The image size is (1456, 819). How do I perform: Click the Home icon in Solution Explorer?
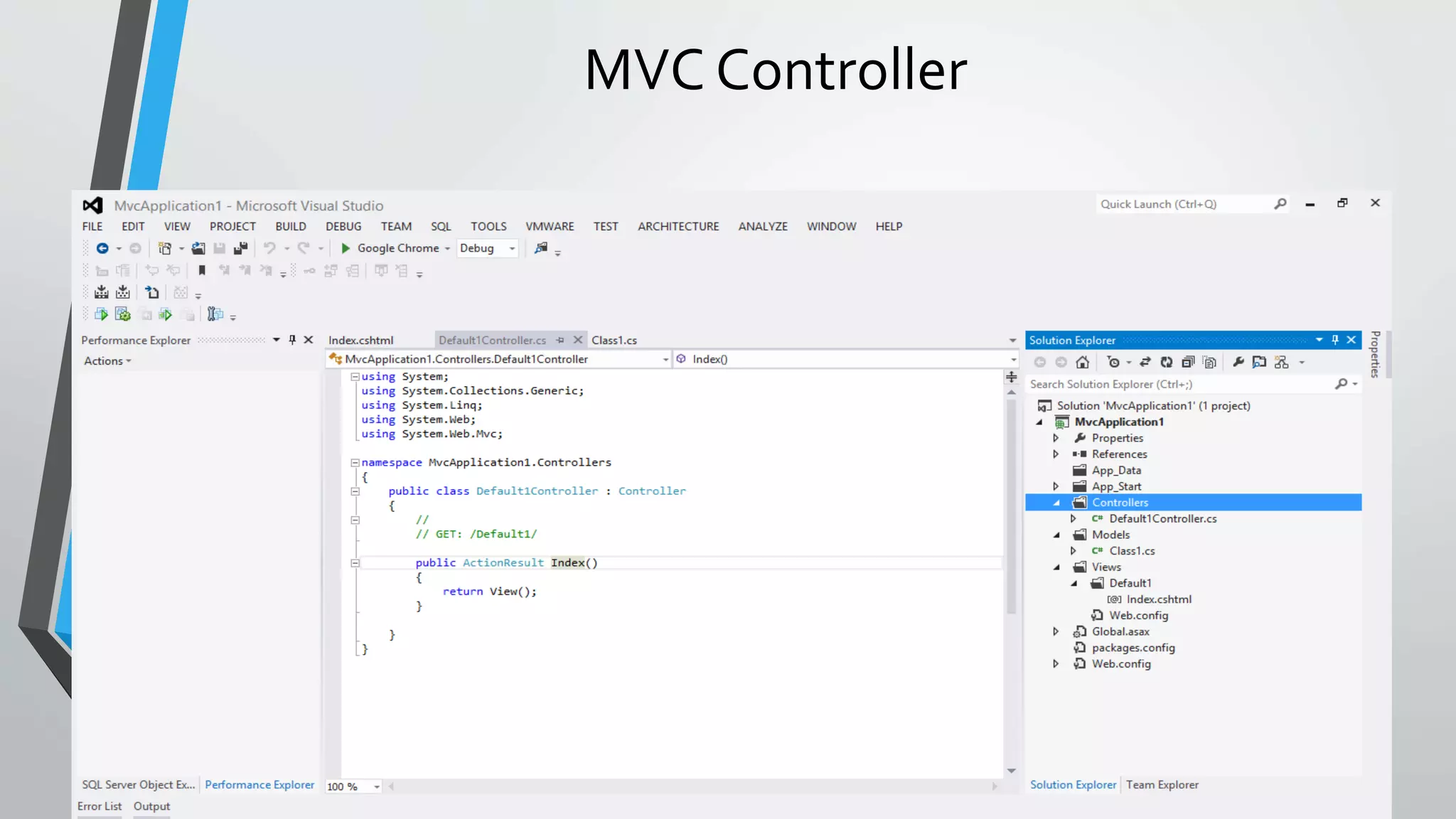coord(1082,363)
